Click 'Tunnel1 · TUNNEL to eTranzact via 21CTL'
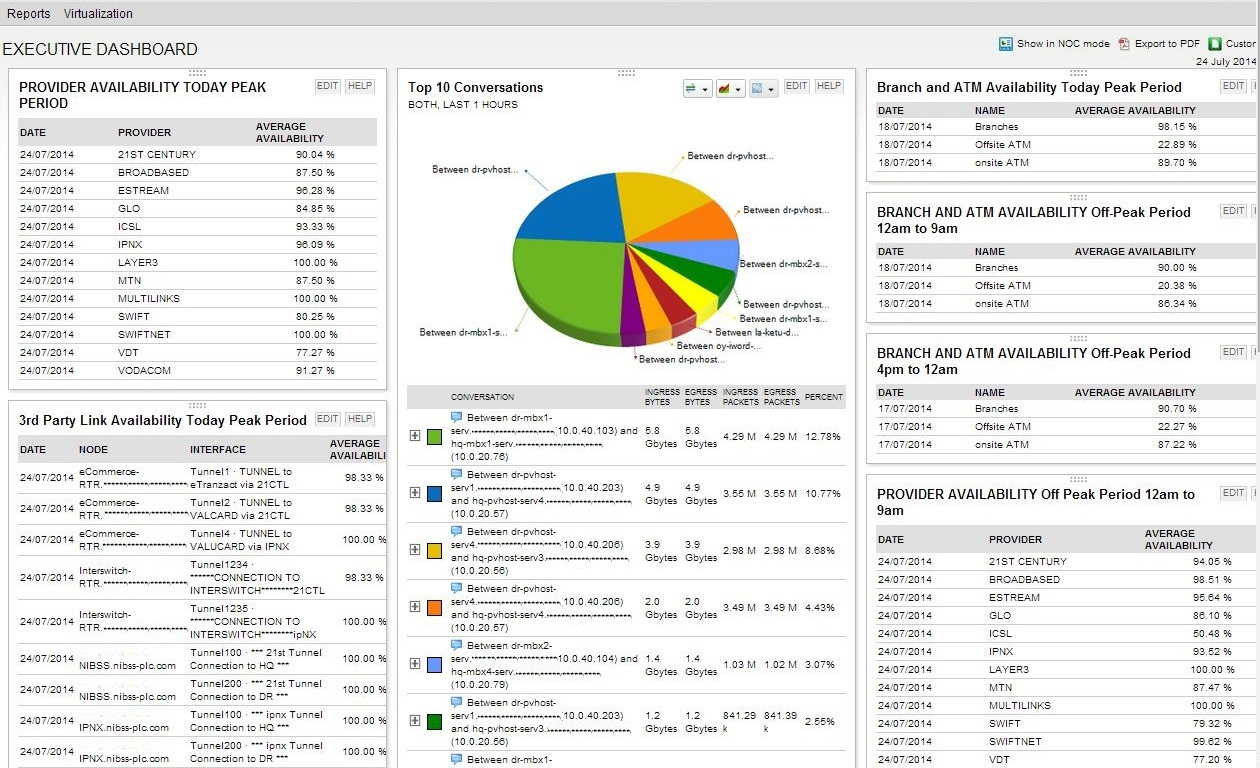The width and height of the screenshot is (1260, 768). point(241,478)
